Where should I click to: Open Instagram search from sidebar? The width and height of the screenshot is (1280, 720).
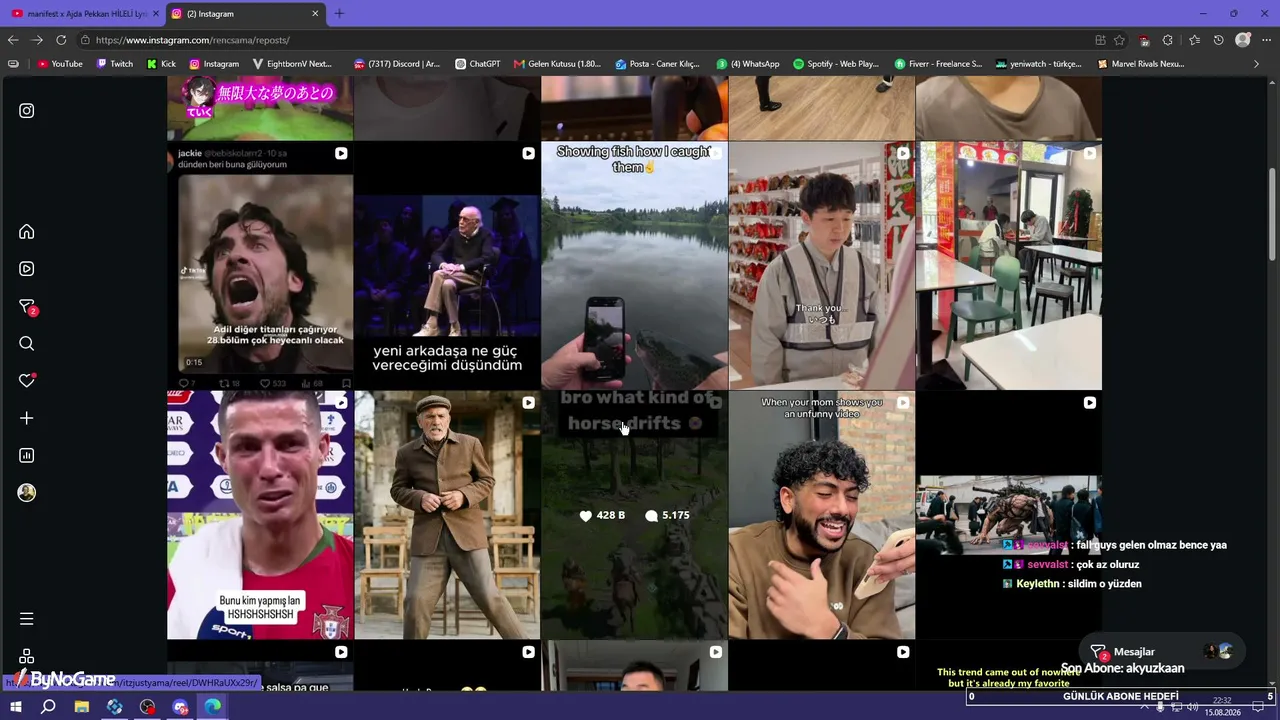click(x=27, y=344)
